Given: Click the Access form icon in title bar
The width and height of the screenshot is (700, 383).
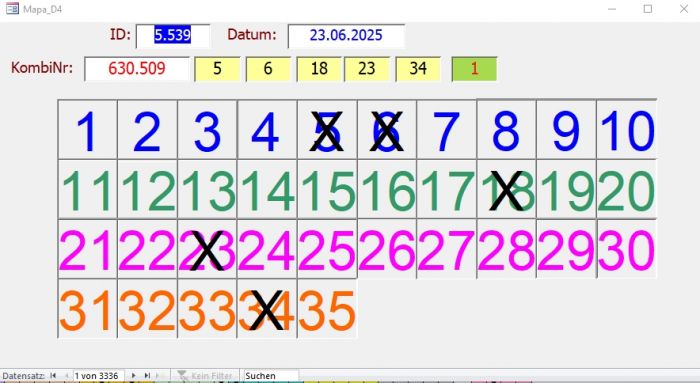Looking at the screenshot, I should pyautogui.click(x=12, y=8).
